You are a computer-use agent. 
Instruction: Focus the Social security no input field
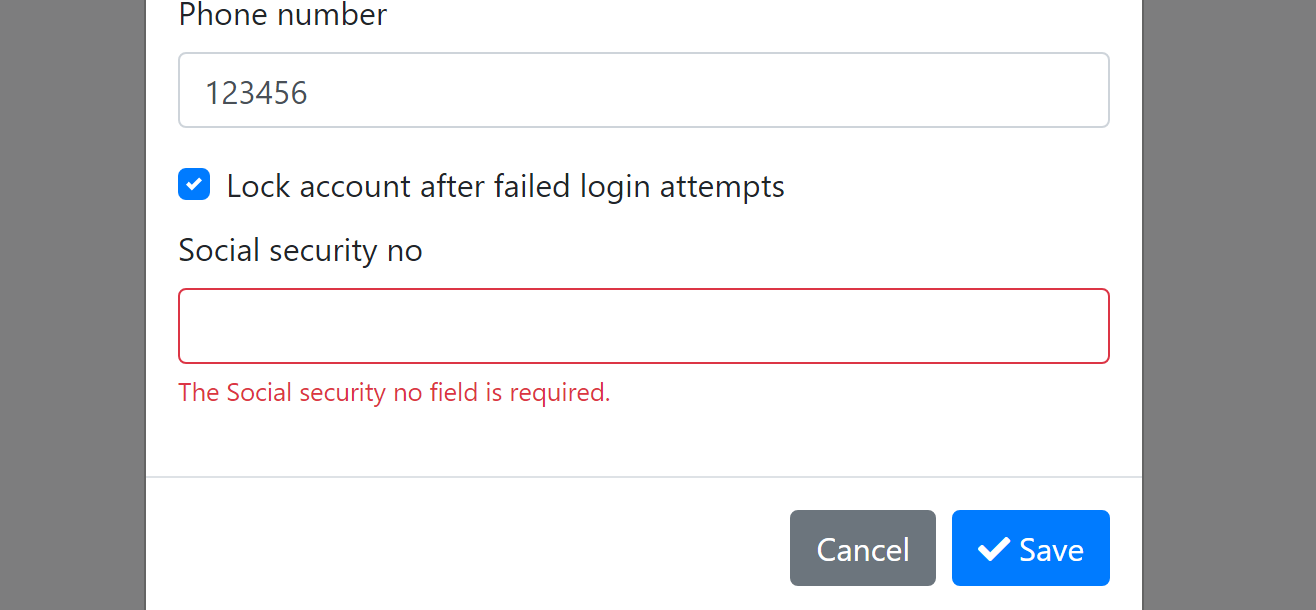click(x=643, y=325)
